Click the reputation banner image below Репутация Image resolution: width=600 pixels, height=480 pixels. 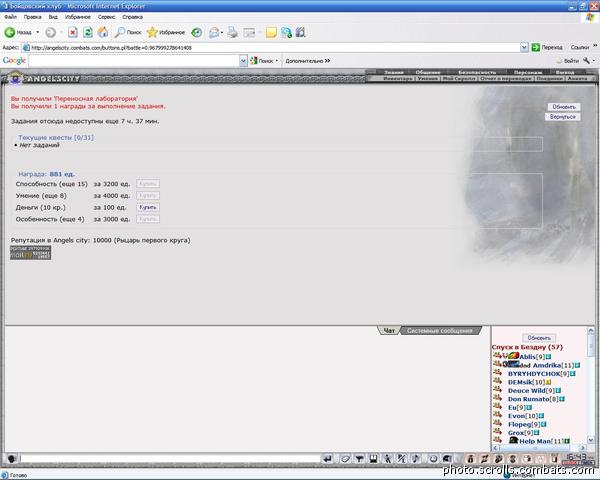[x=30, y=253]
